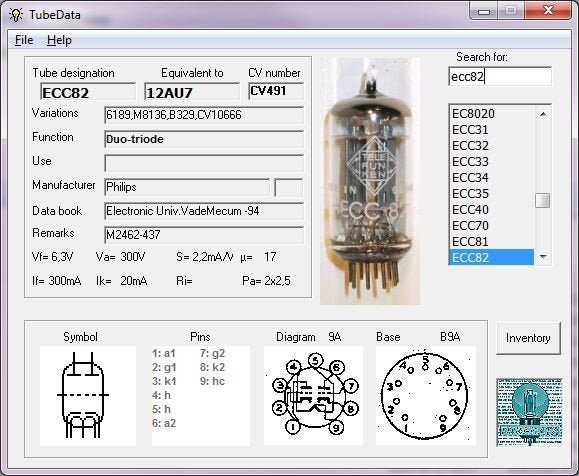Click the tube list scrollbar thumb
Viewport: 579px width, 476px height.
[x=542, y=201]
